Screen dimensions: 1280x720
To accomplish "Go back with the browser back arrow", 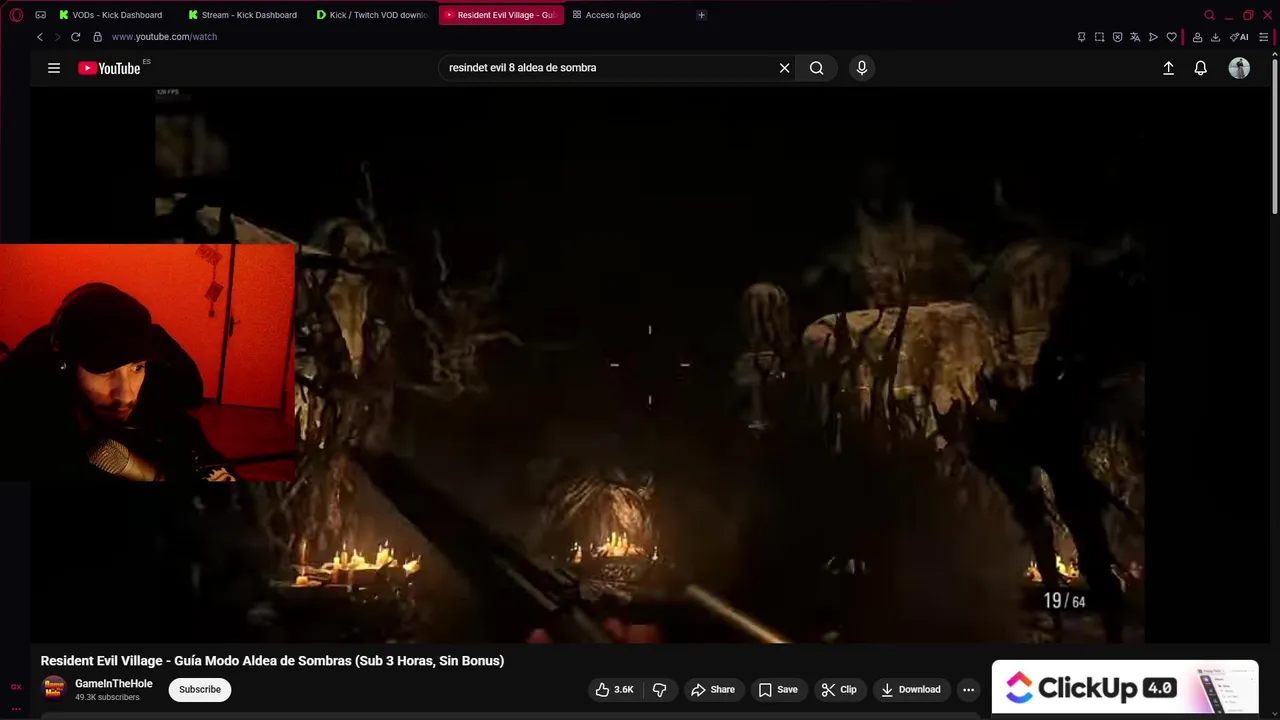I will 40,37.
